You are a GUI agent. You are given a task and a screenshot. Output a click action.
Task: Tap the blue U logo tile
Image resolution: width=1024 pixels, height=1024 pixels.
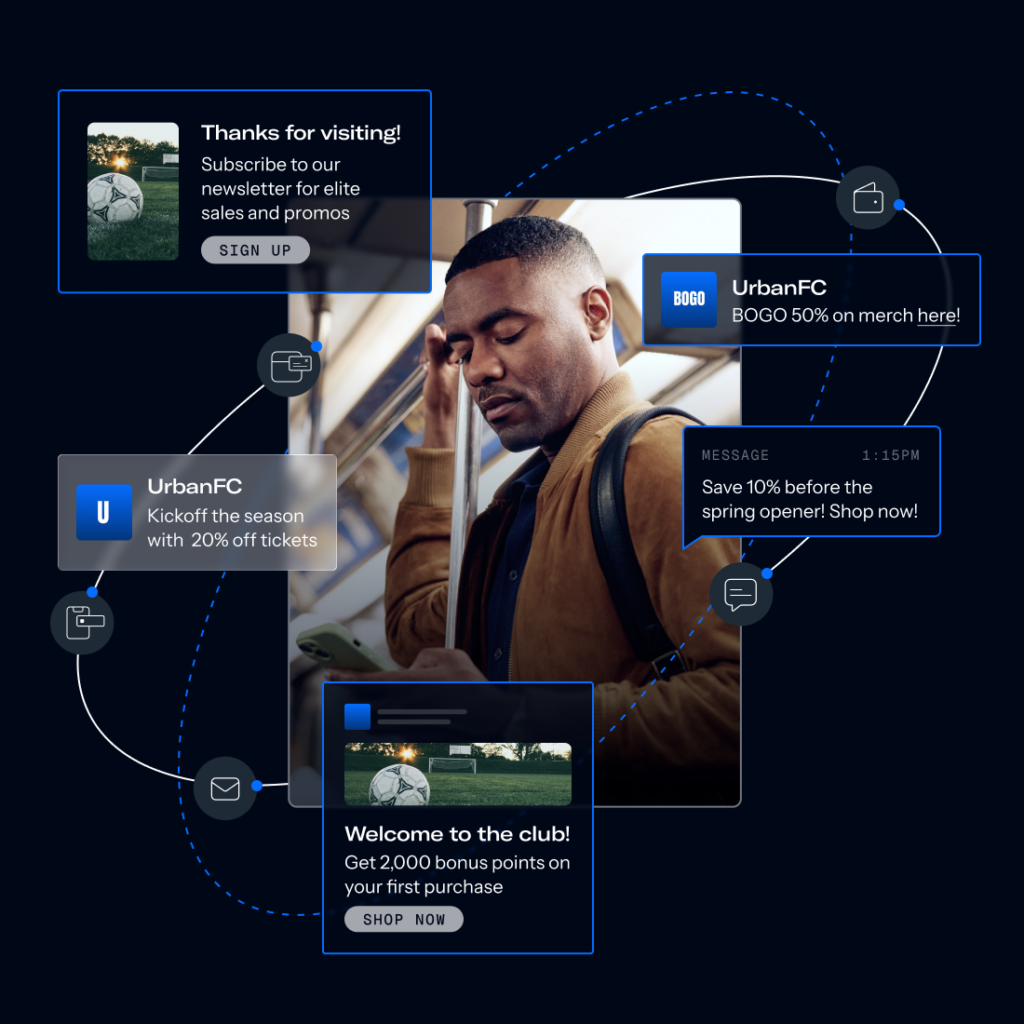[x=104, y=512]
